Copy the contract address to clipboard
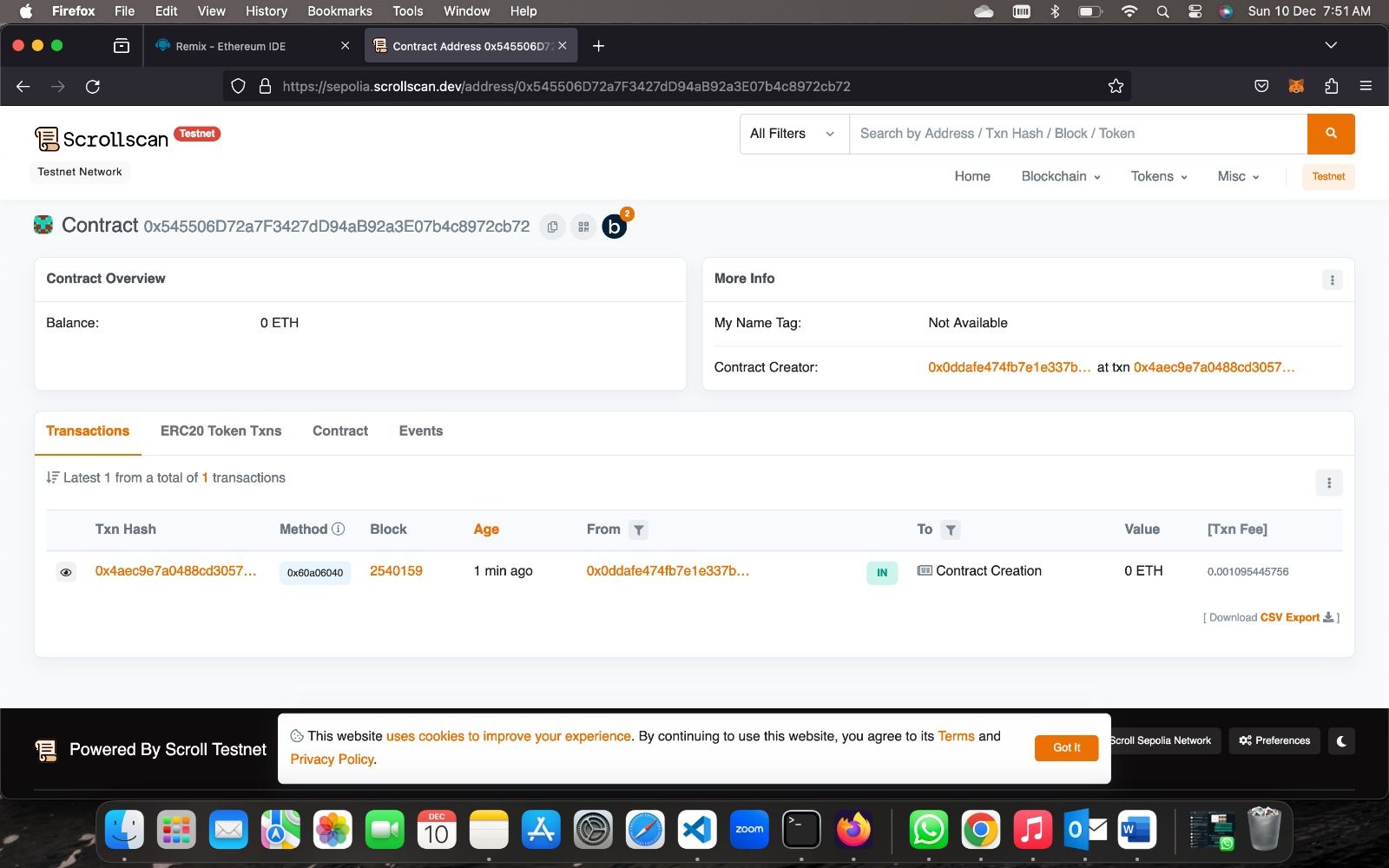This screenshot has width=1389, height=868. pyautogui.click(x=552, y=227)
